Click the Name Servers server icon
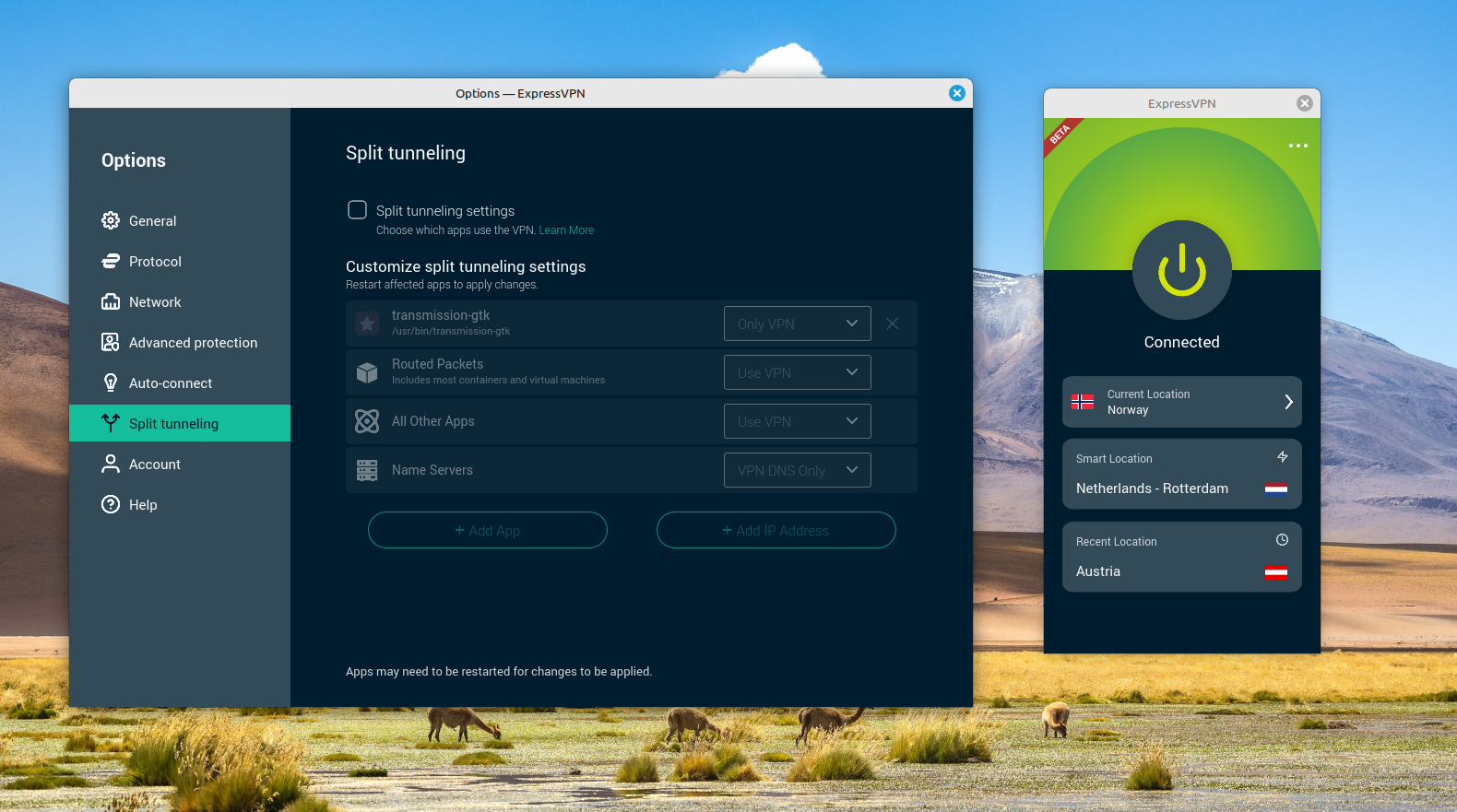Screen dimensions: 1457x812 pyautogui.click(x=367, y=470)
